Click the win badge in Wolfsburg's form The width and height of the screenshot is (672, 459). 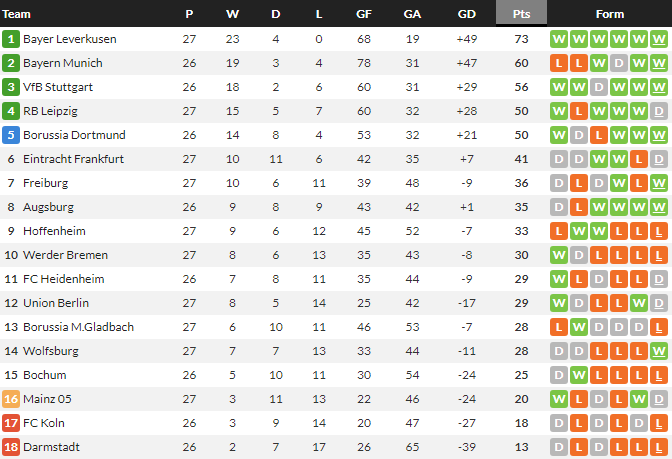[x=658, y=351]
